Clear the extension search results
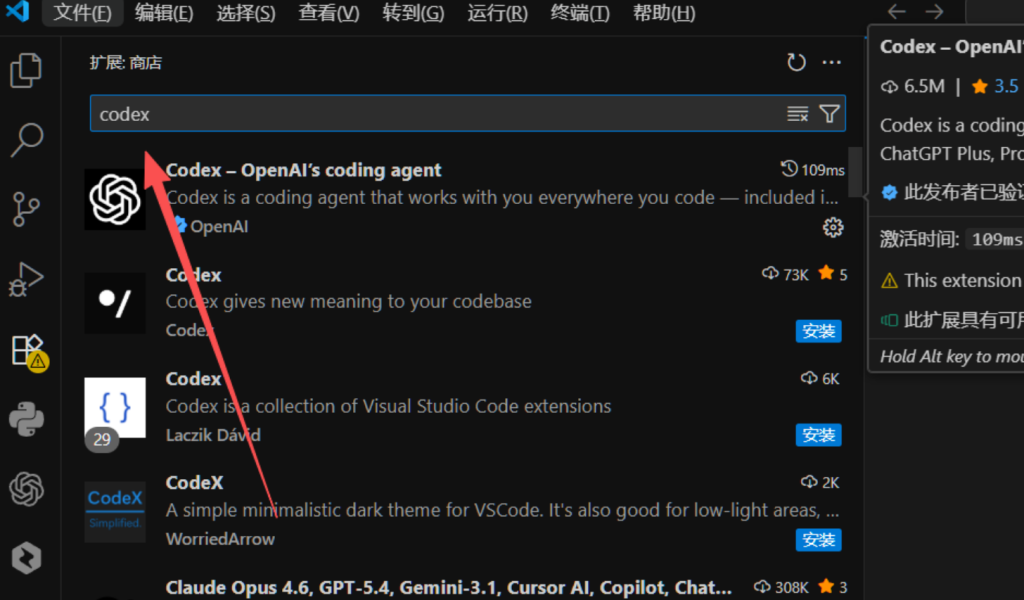 tap(797, 114)
